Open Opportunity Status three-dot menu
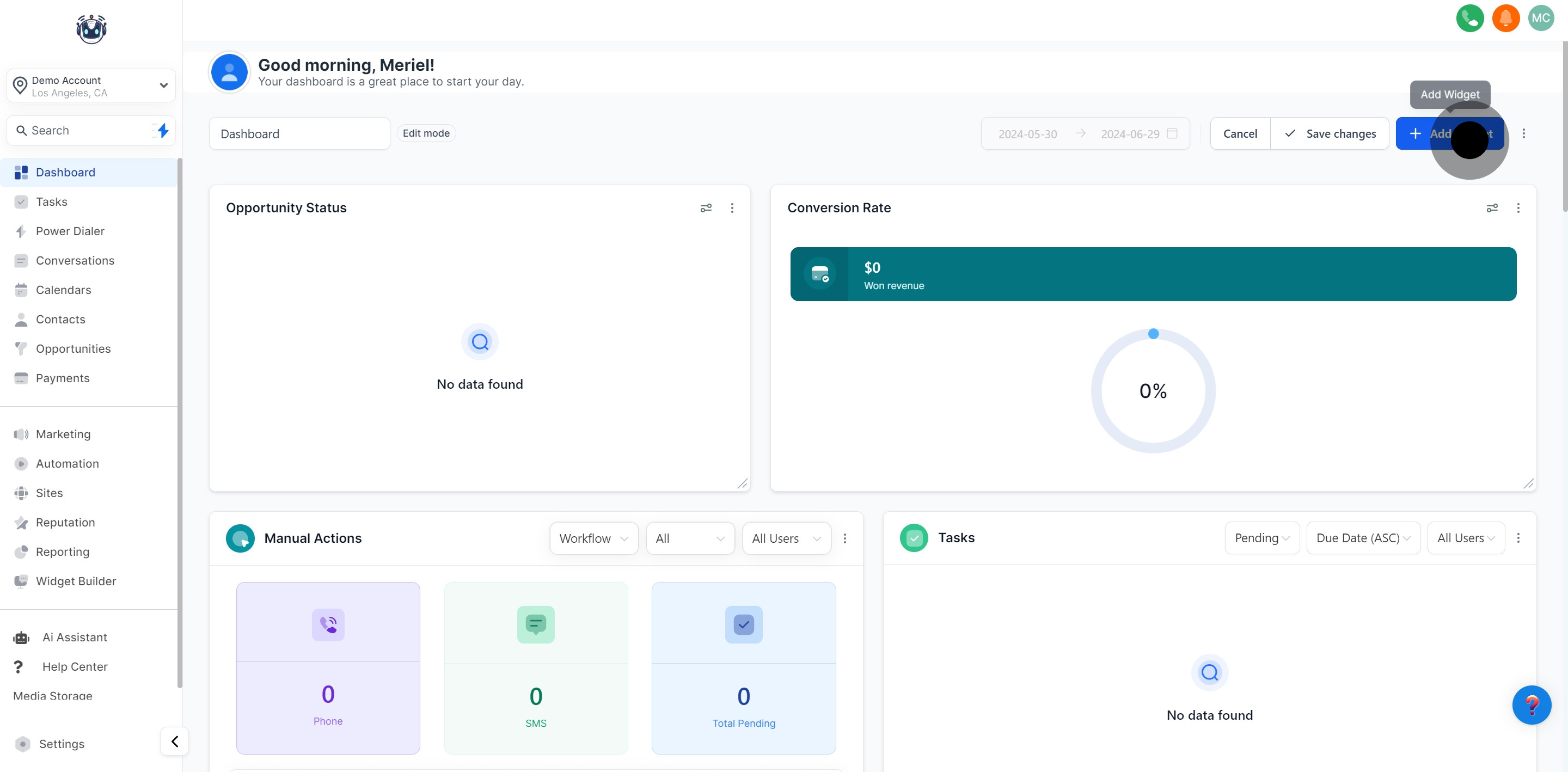Viewport: 1568px width, 772px height. pyautogui.click(x=732, y=208)
